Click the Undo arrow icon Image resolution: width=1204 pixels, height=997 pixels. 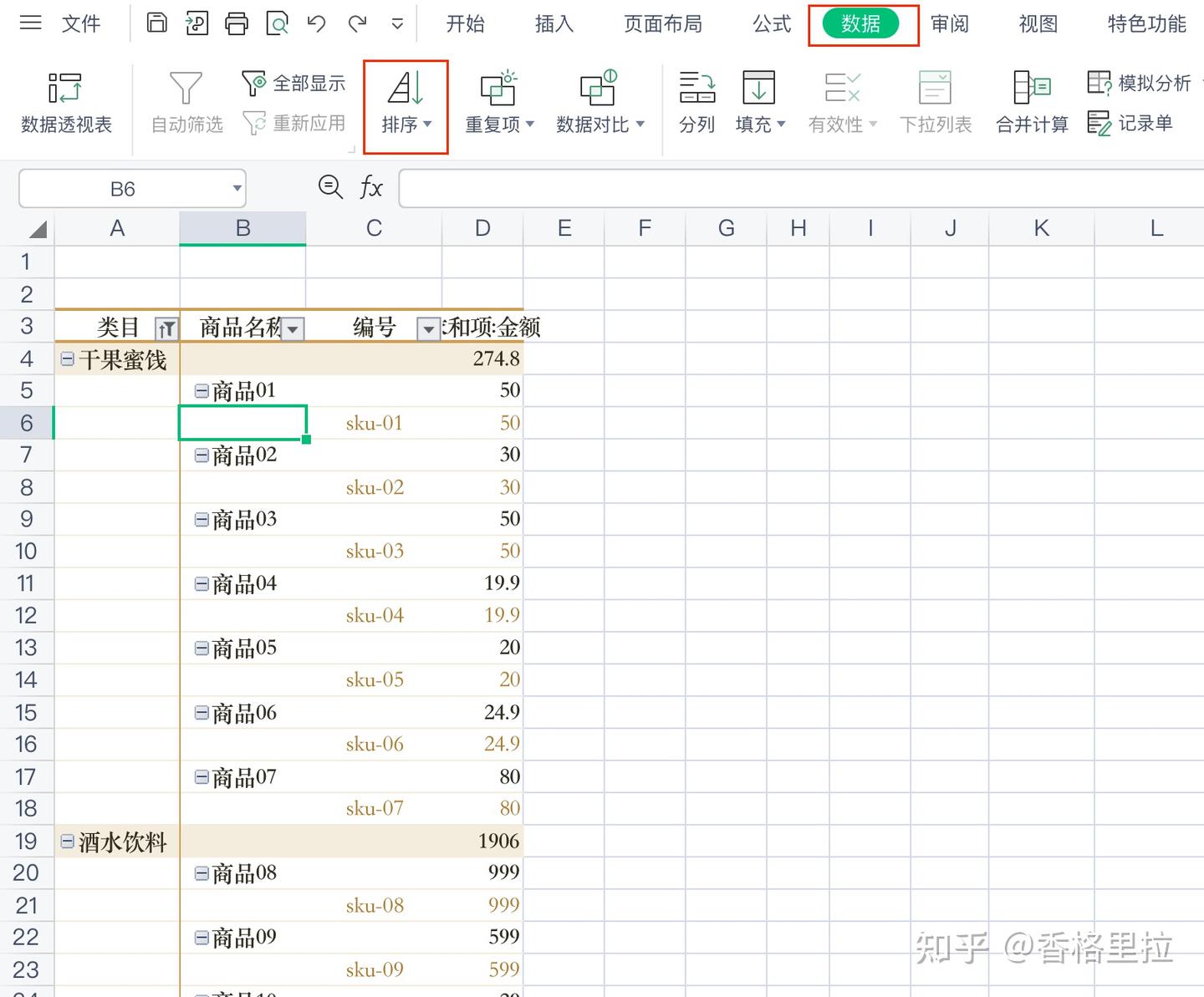click(x=316, y=23)
